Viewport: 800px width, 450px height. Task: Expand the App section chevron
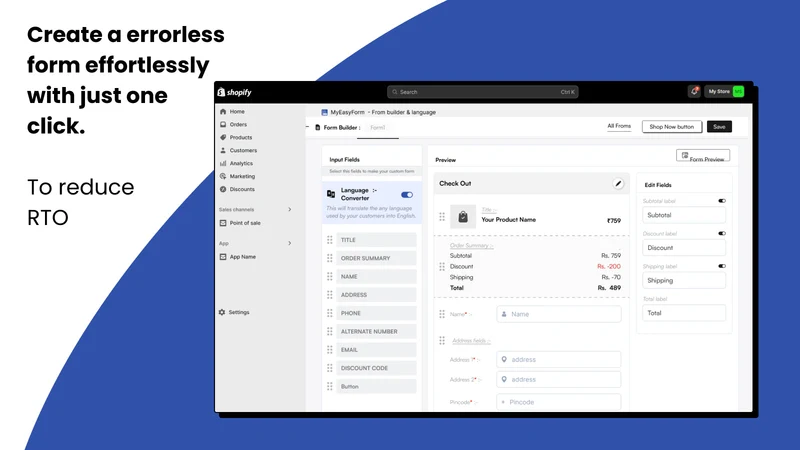(289, 243)
